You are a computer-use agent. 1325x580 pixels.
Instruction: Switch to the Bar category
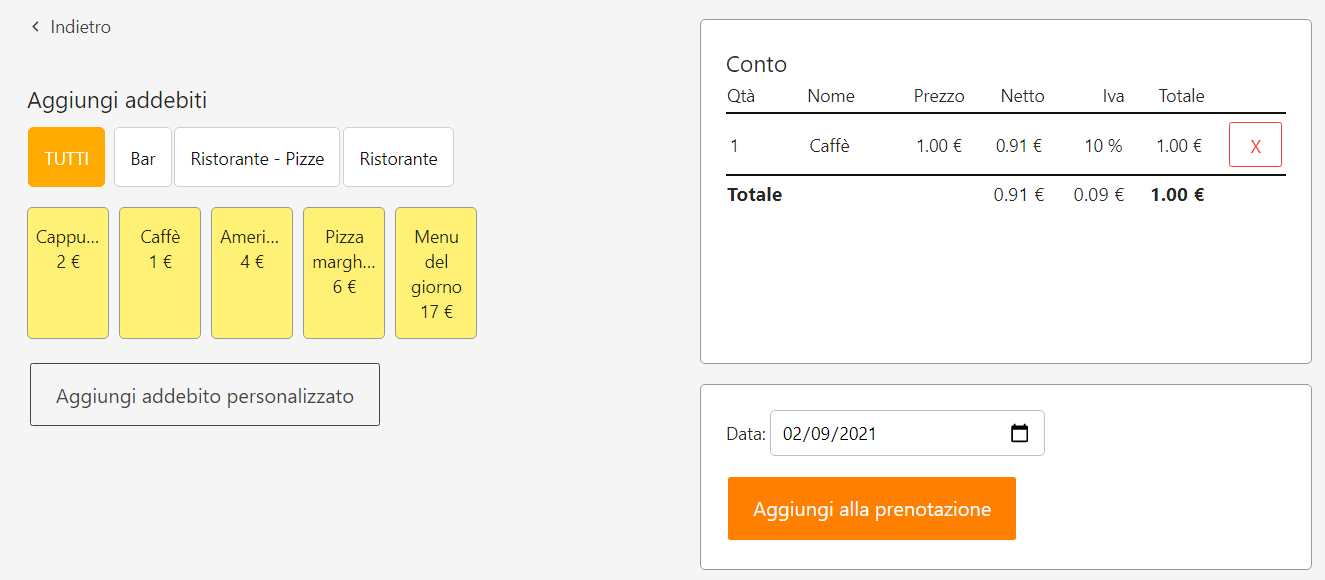click(x=143, y=158)
